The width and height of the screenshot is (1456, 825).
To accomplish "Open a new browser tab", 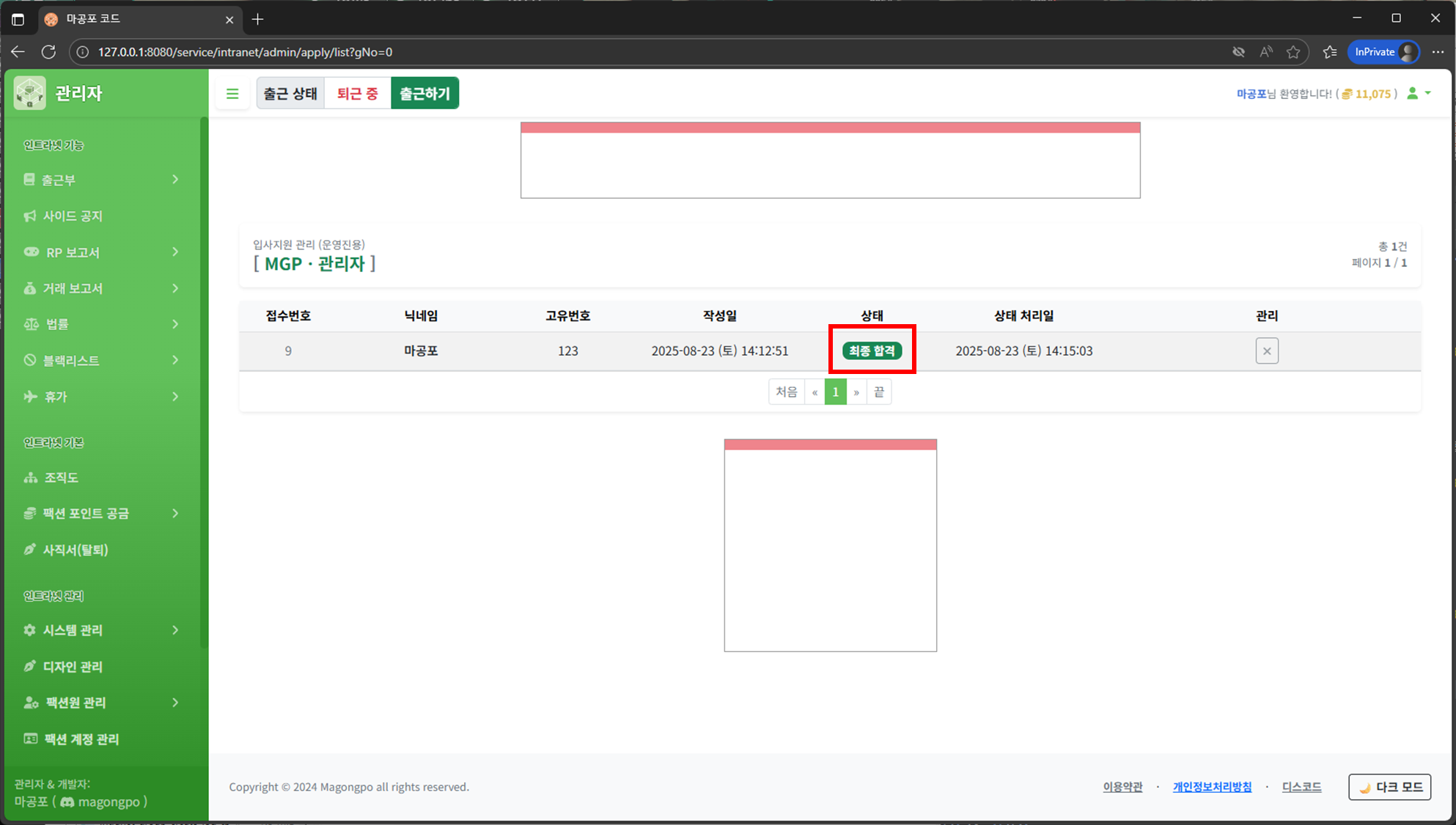I will click(x=257, y=20).
